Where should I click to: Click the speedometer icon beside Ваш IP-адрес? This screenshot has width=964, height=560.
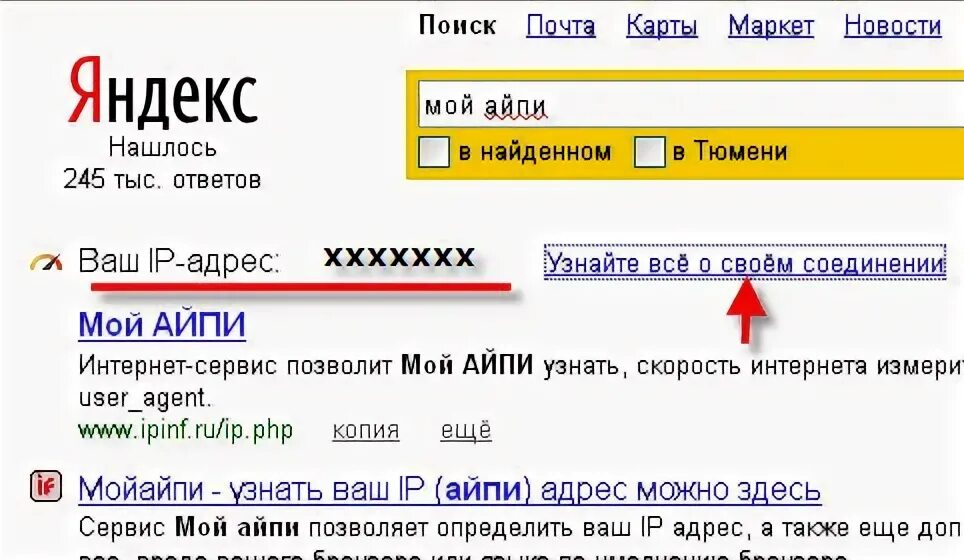tap(46, 262)
